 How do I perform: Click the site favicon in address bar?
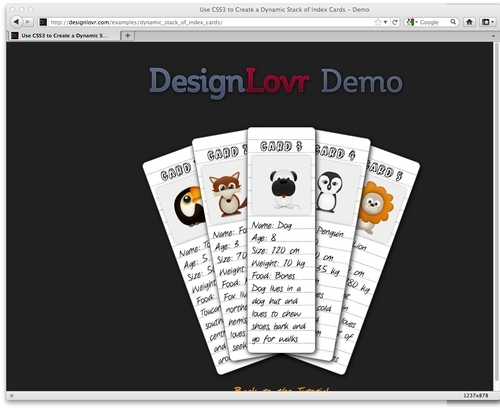[43, 22]
